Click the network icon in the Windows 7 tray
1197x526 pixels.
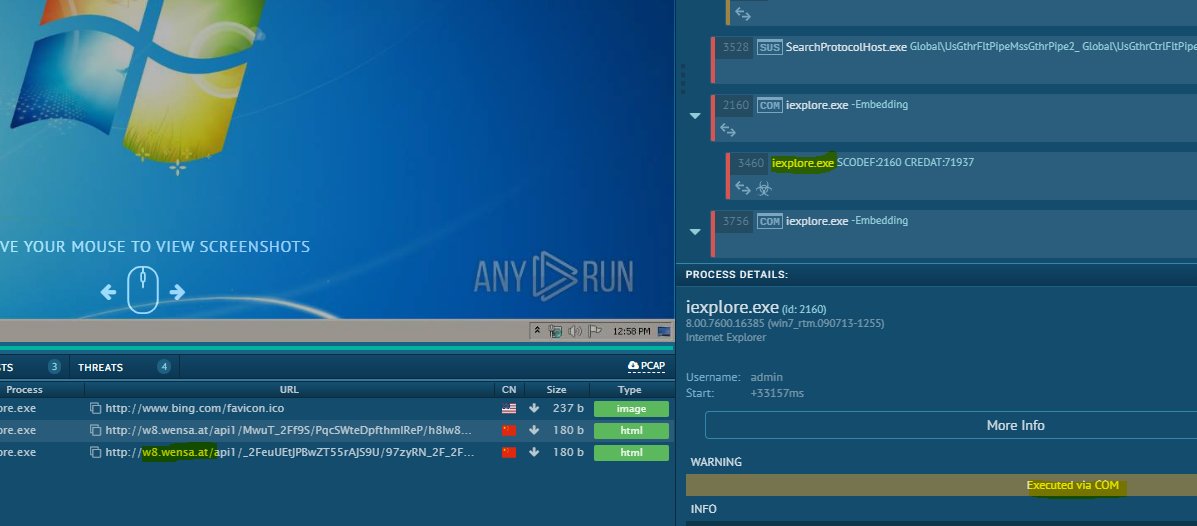point(556,331)
